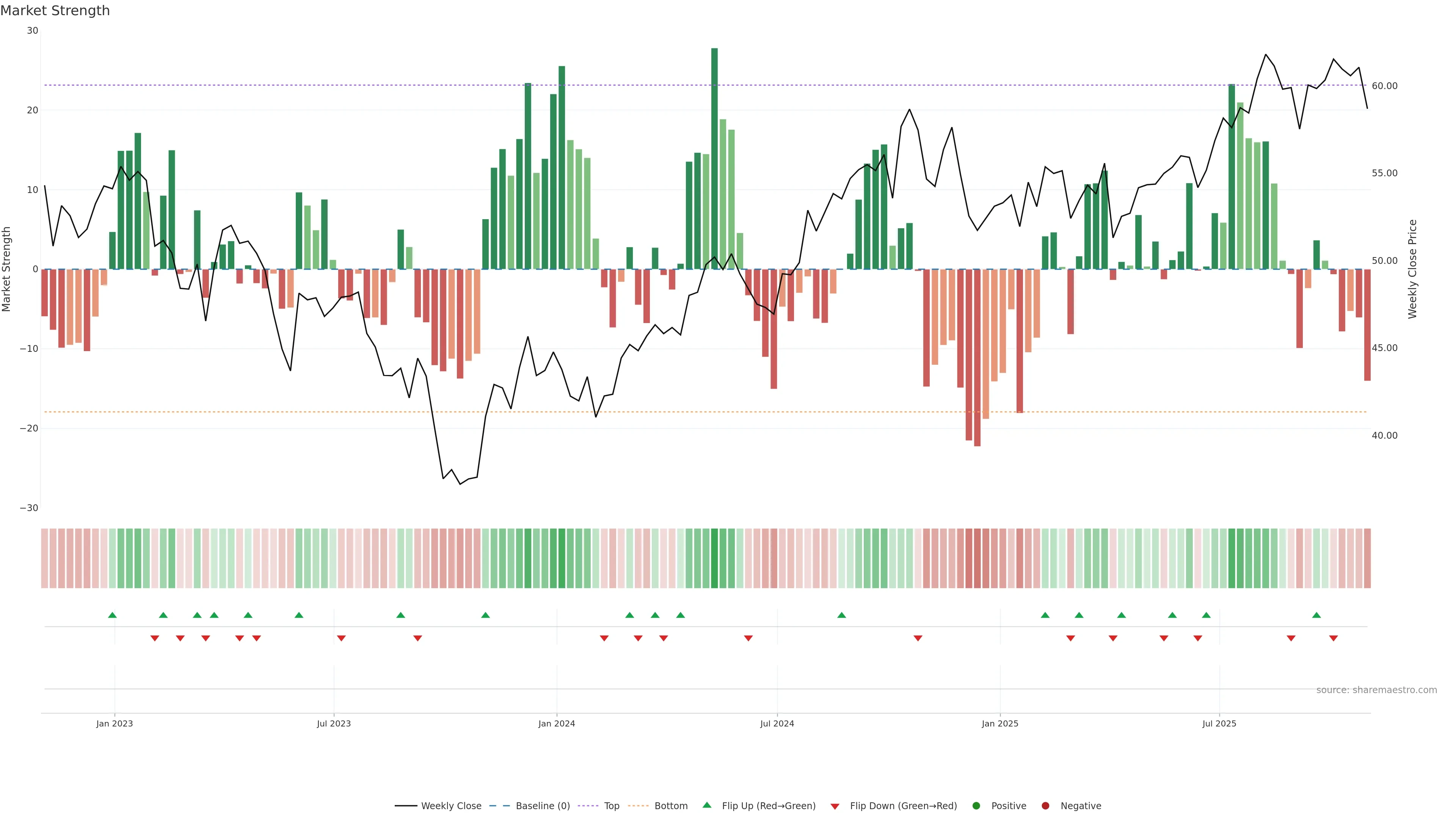Click Flip Up green triangle legend icon

coord(706,805)
